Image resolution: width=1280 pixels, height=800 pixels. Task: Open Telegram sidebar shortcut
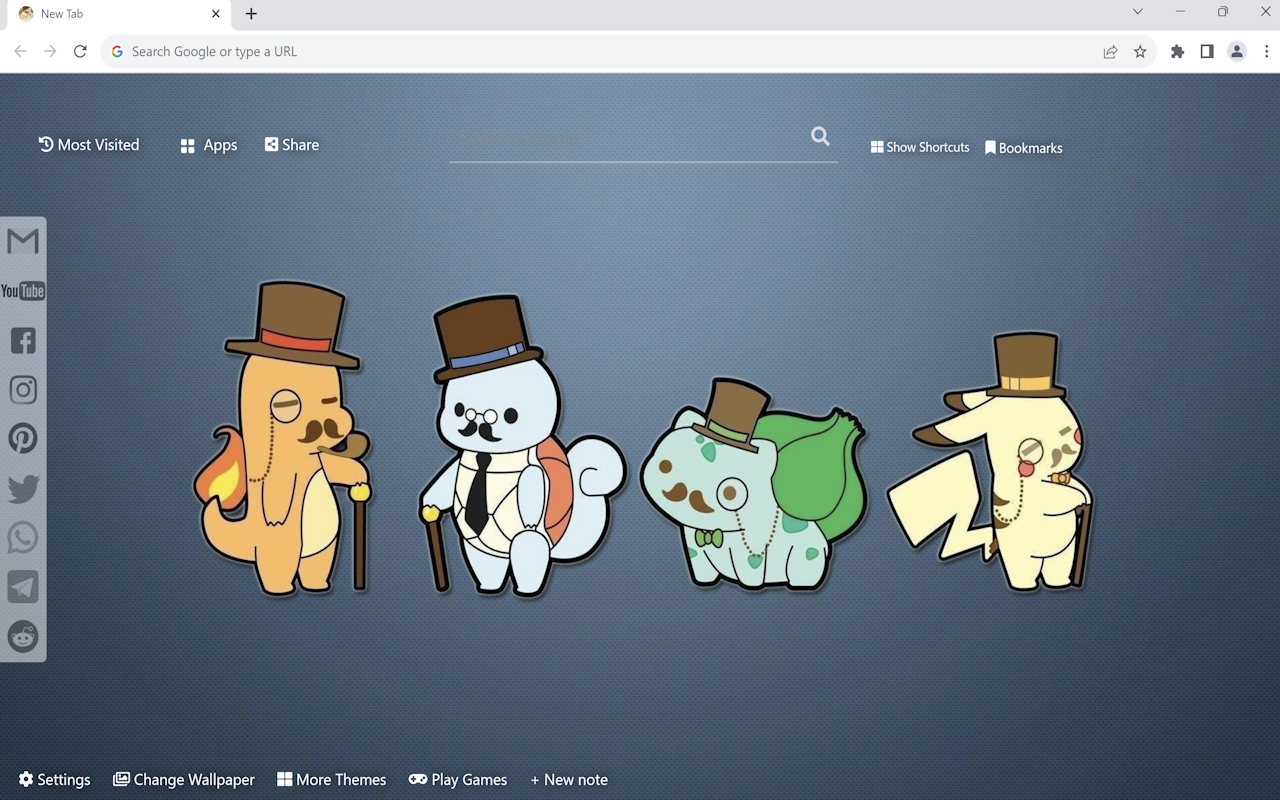pyautogui.click(x=23, y=586)
